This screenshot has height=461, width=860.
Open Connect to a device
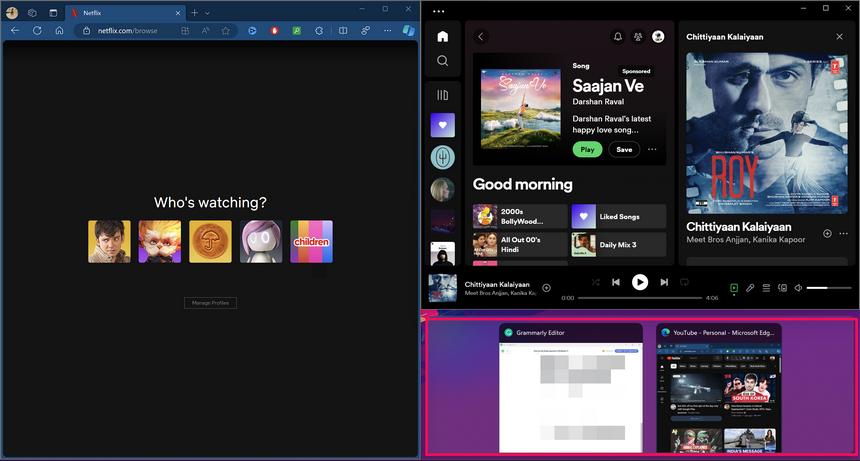coord(782,288)
